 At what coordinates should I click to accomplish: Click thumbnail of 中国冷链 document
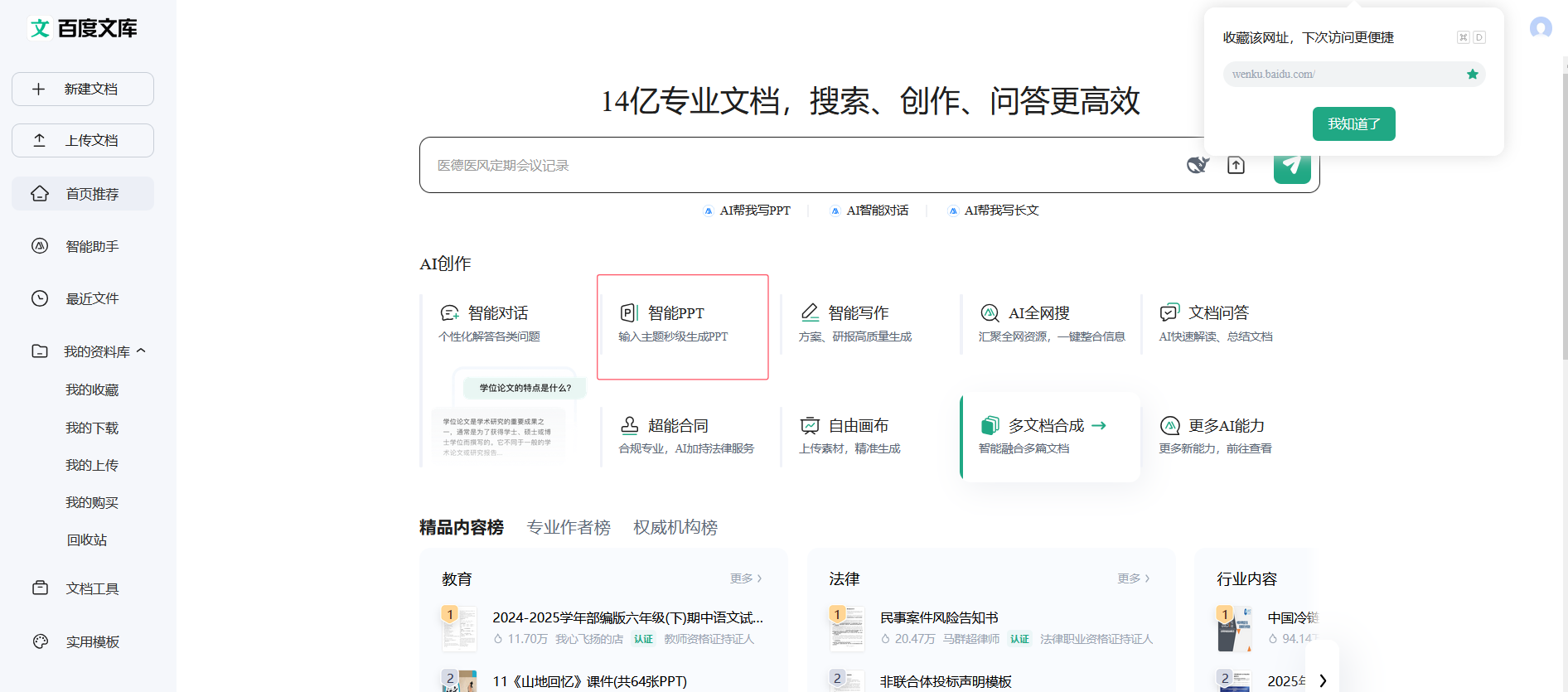coord(1234,628)
